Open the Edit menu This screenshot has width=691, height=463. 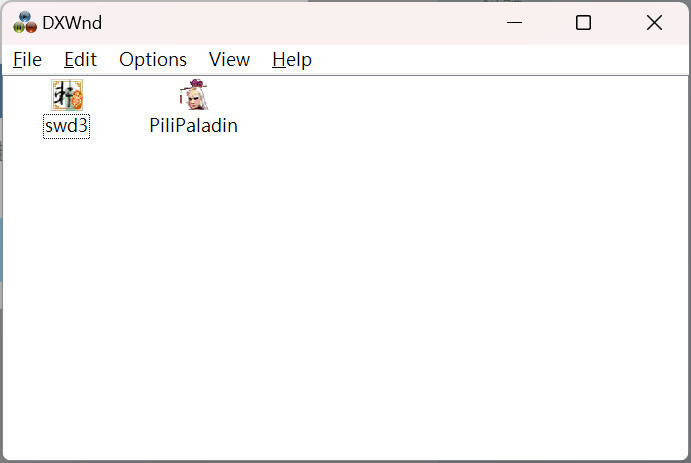[80, 59]
